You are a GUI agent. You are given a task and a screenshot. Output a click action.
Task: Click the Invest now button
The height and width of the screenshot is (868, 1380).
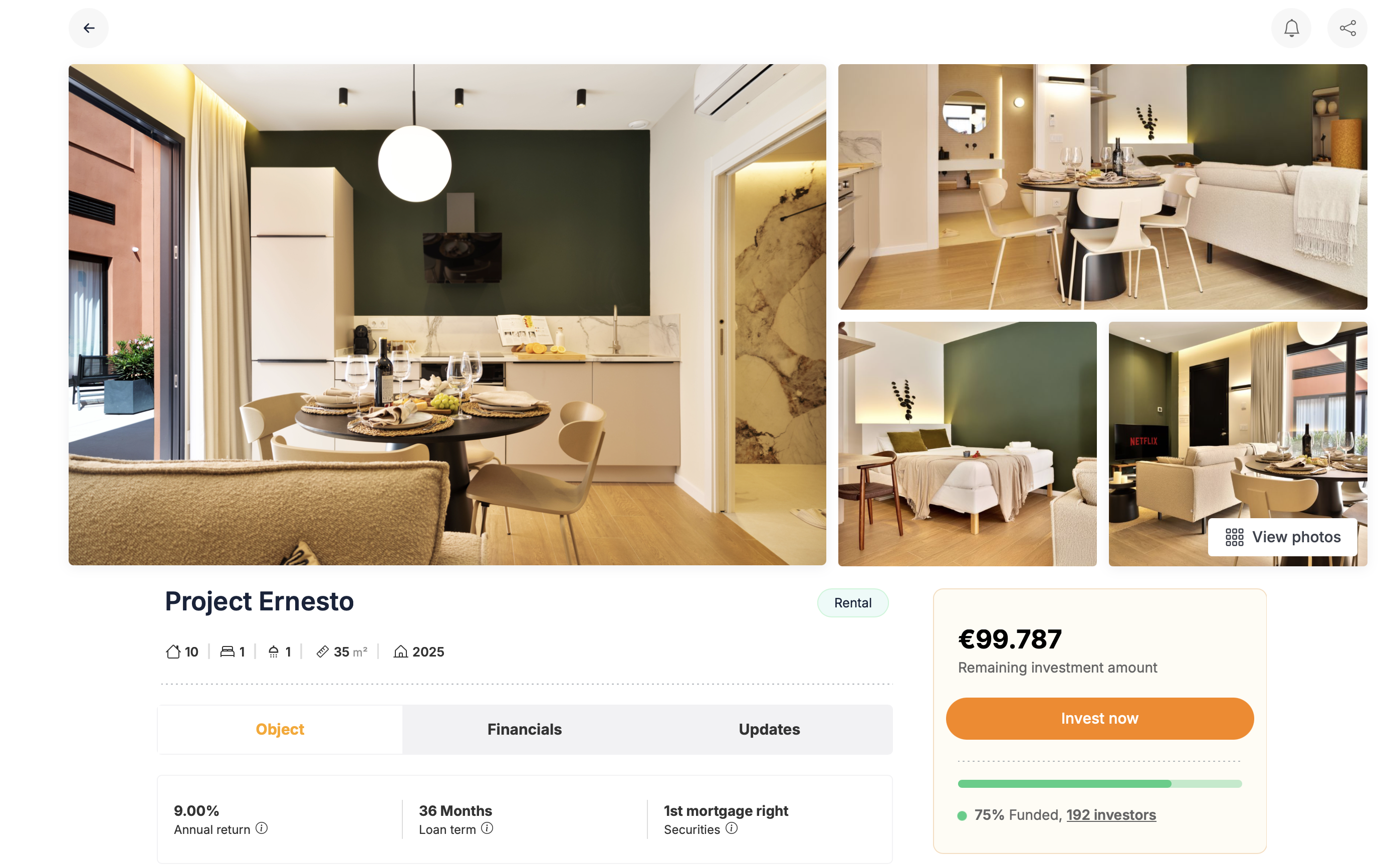coord(1100,718)
